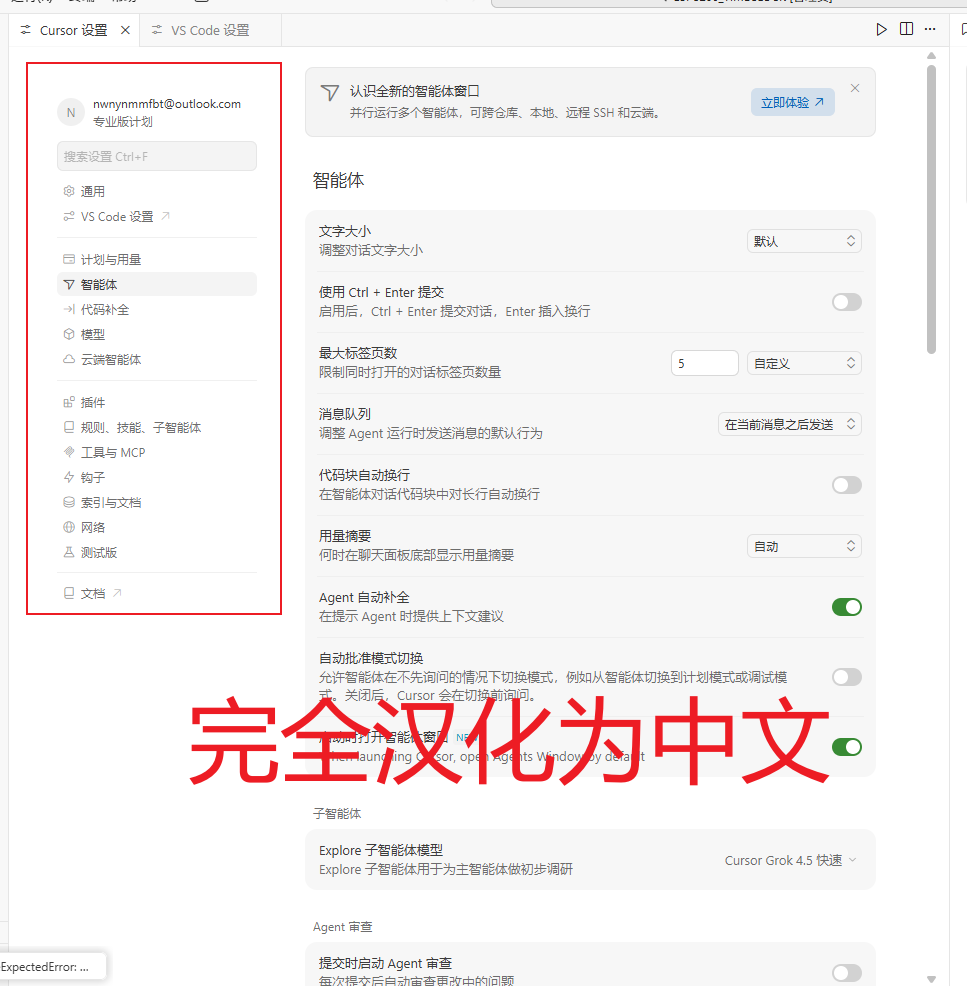Click the split editor icon
This screenshot has width=967, height=986.
tap(906, 29)
